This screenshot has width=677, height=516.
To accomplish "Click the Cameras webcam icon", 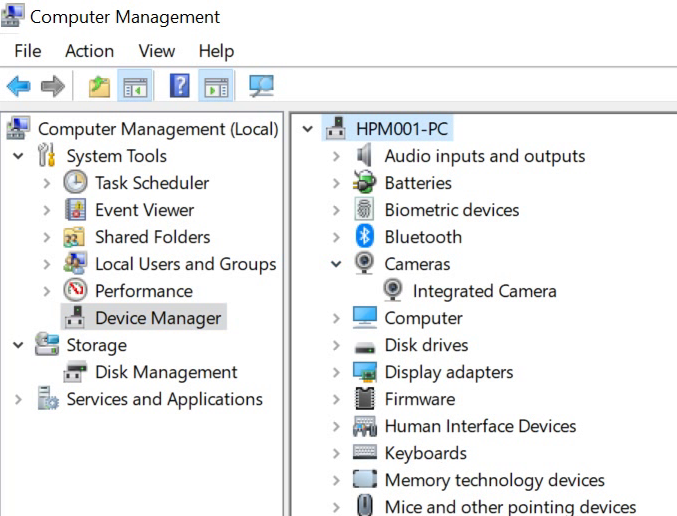I will pos(364,263).
